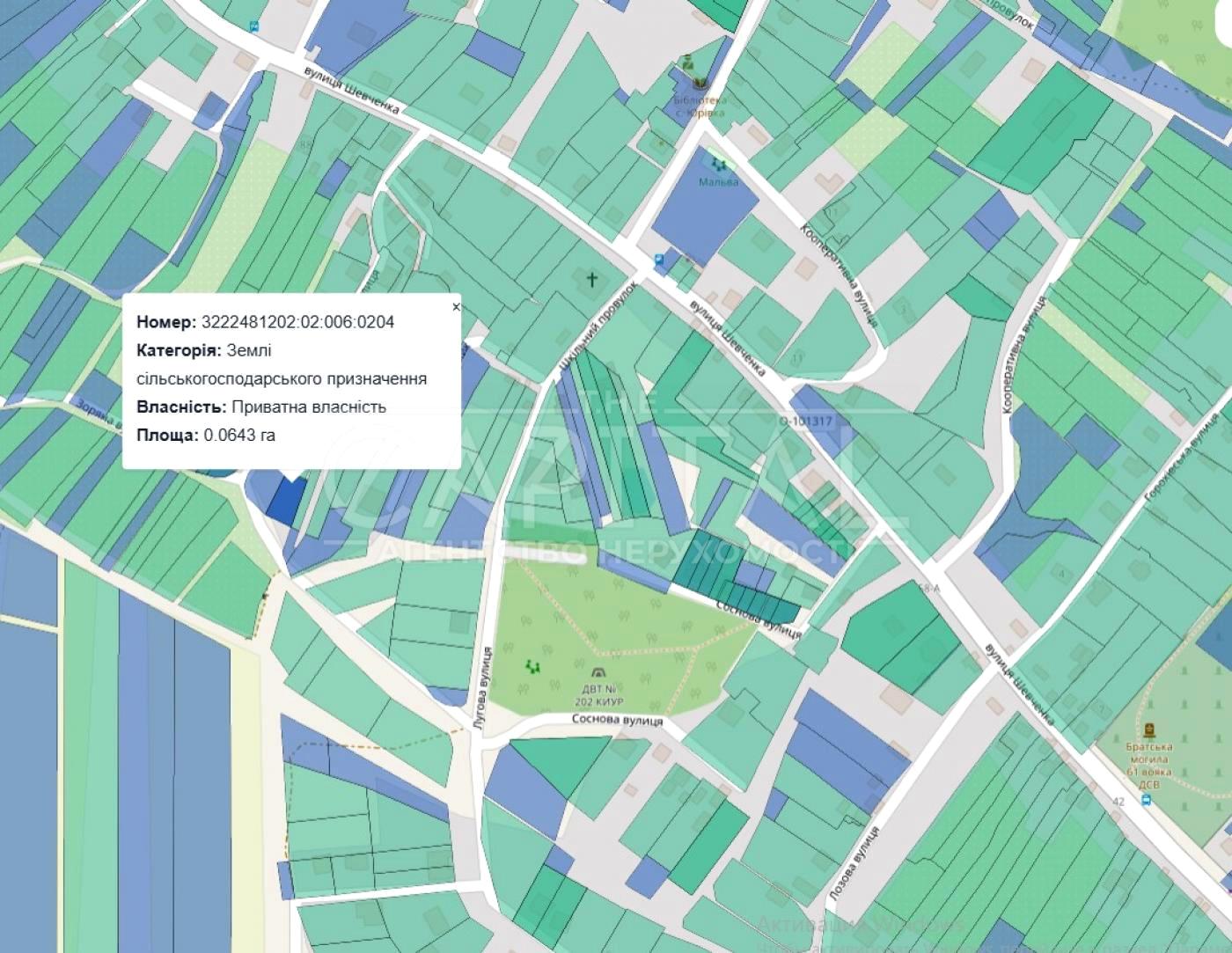Click bus stop icon beside Мальва building
This screenshot has width=1232, height=953.
coord(659,260)
